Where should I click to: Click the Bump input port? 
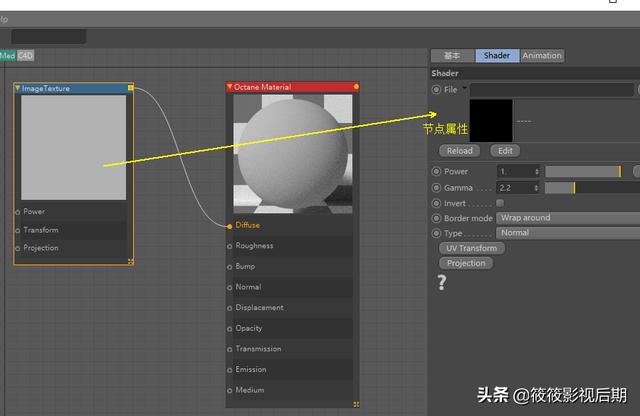[230, 267]
